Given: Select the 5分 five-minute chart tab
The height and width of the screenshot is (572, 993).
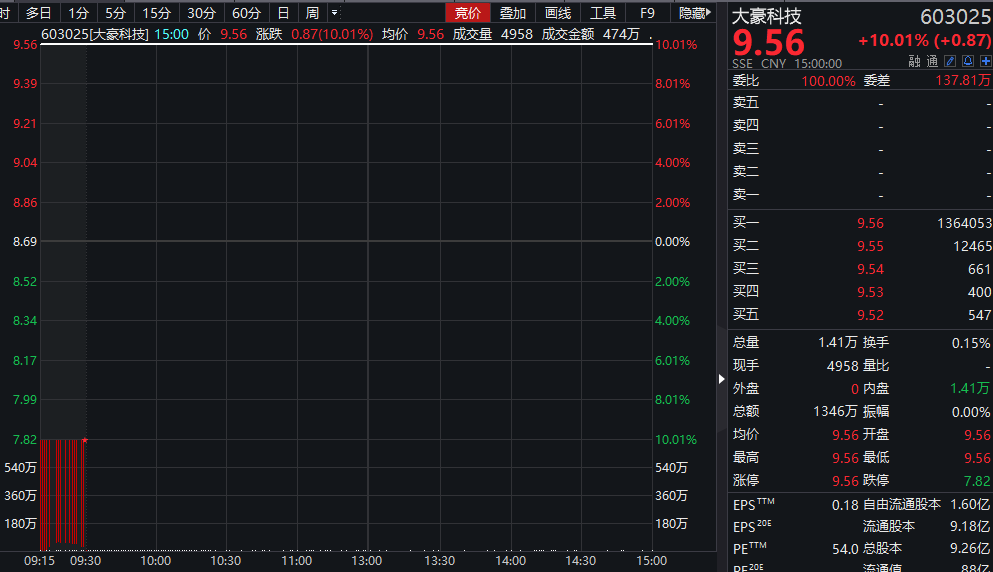Looking at the screenshot, I should 116,13.
